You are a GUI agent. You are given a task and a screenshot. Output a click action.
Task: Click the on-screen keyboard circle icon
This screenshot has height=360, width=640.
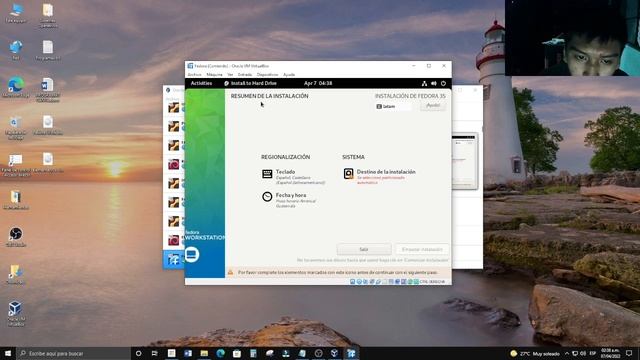point(191,255)
